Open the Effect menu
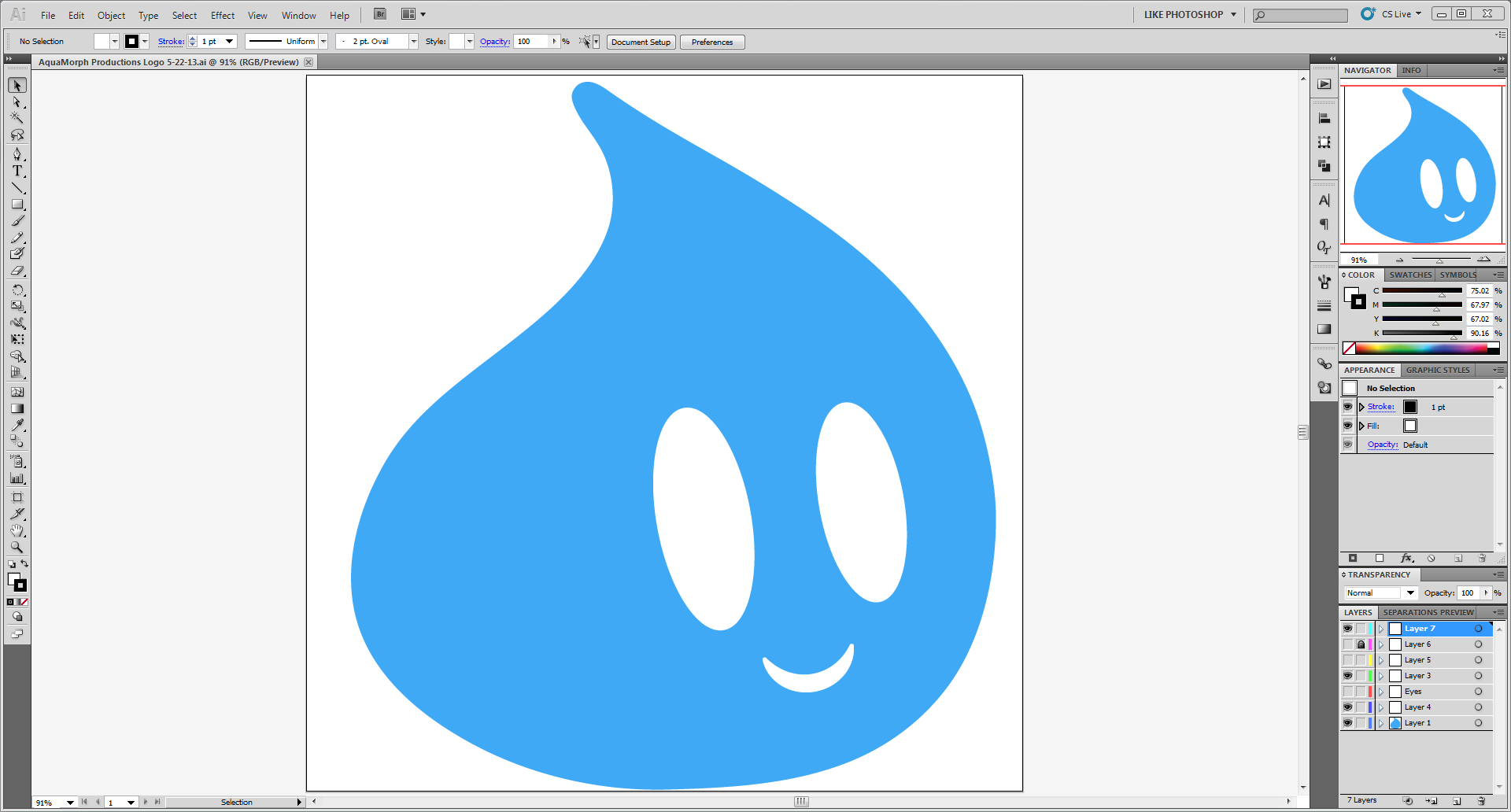The height and width of the screenshot is (812, 1511). point(223,15)
